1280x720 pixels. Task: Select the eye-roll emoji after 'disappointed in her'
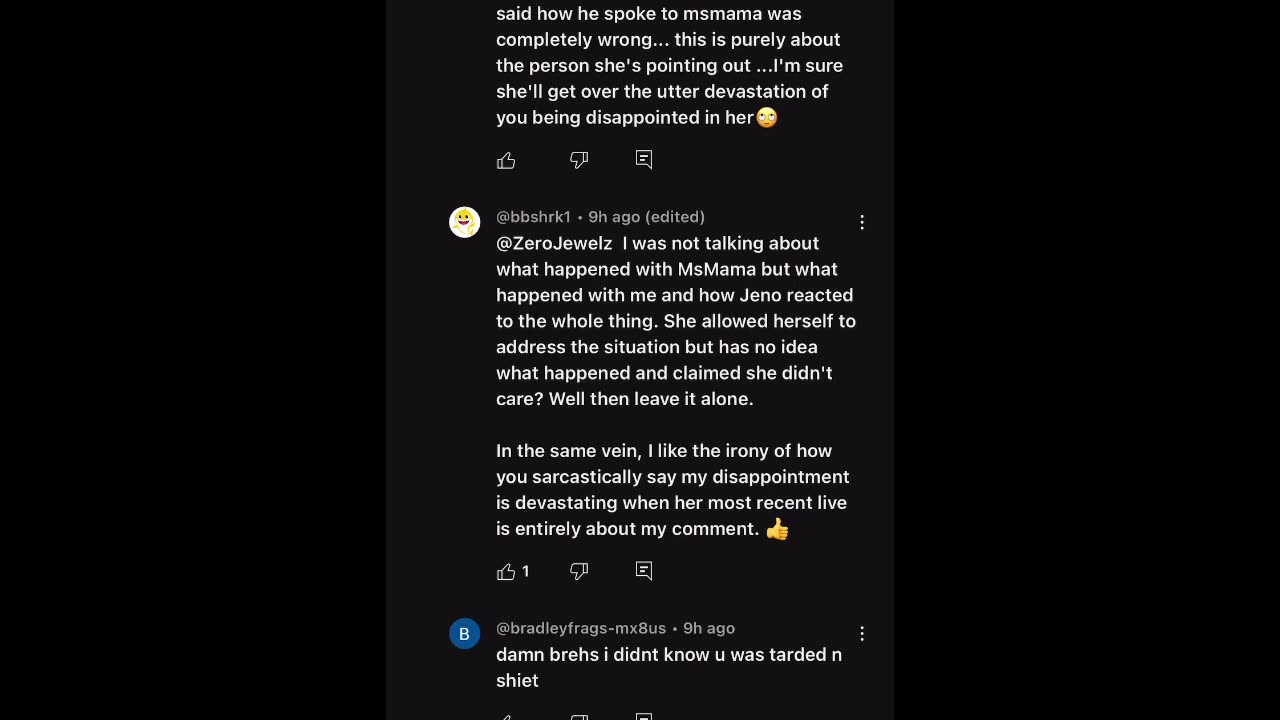point(767,117)
